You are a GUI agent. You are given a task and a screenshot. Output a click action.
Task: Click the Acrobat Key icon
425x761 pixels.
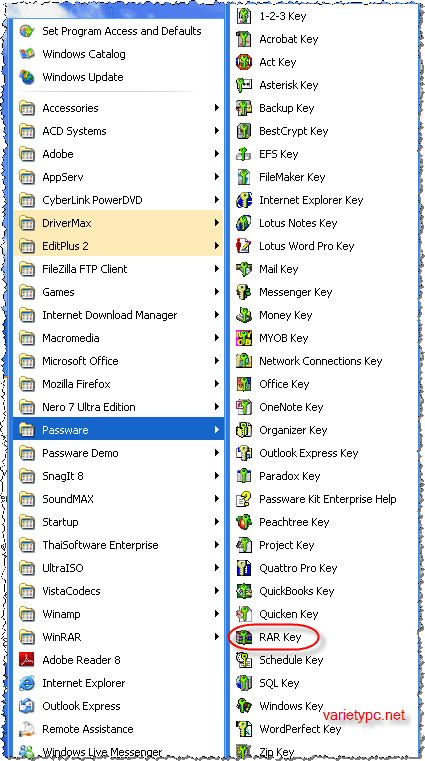pyautogui.click(x=244, y=39)
